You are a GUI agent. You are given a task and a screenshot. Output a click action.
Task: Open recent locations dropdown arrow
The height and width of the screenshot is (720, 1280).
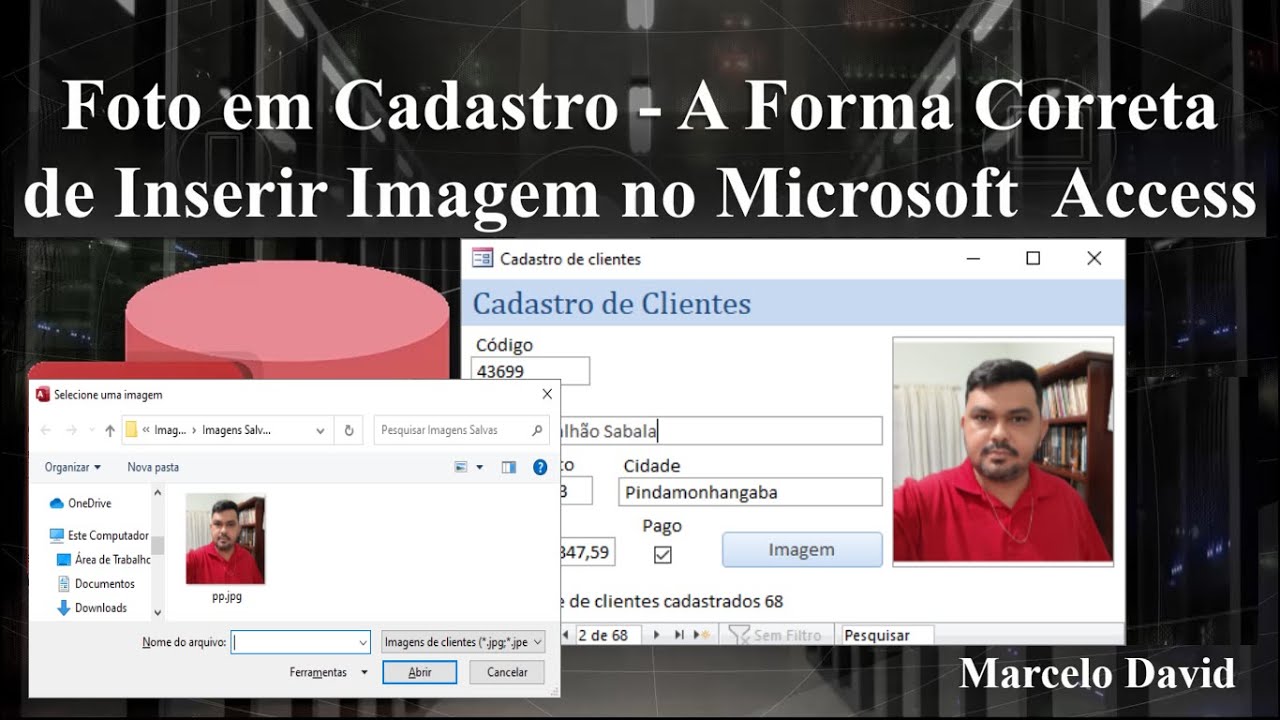click(x=91, y=431)
